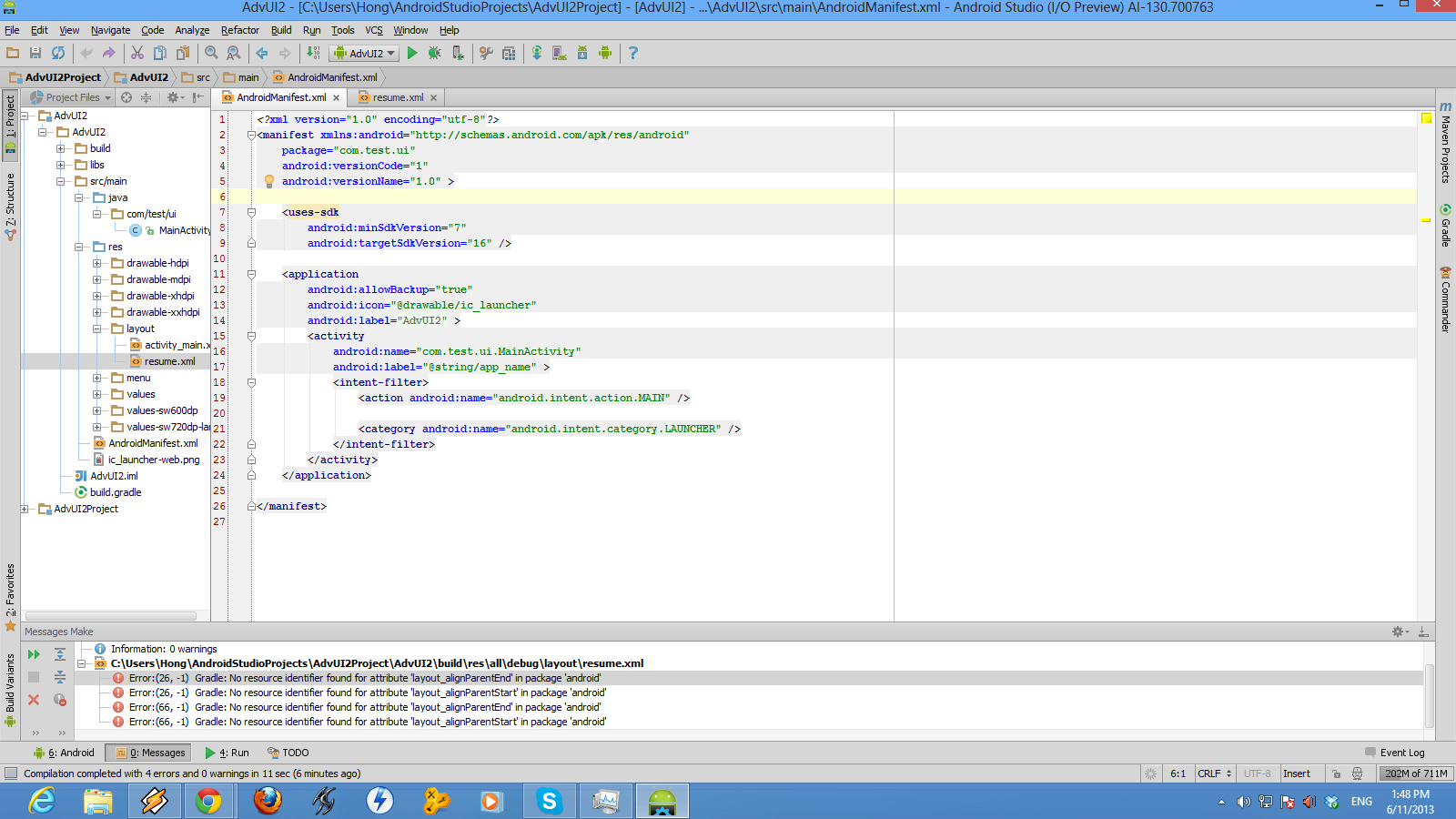The image size is (1456, 819).
Task: Click the Help question mark icon
Action: coord(633,54)
